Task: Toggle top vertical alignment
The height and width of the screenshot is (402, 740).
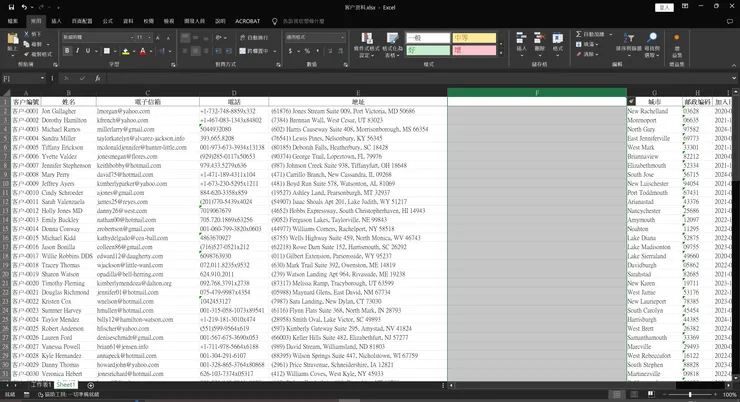Action: [185, 37]
